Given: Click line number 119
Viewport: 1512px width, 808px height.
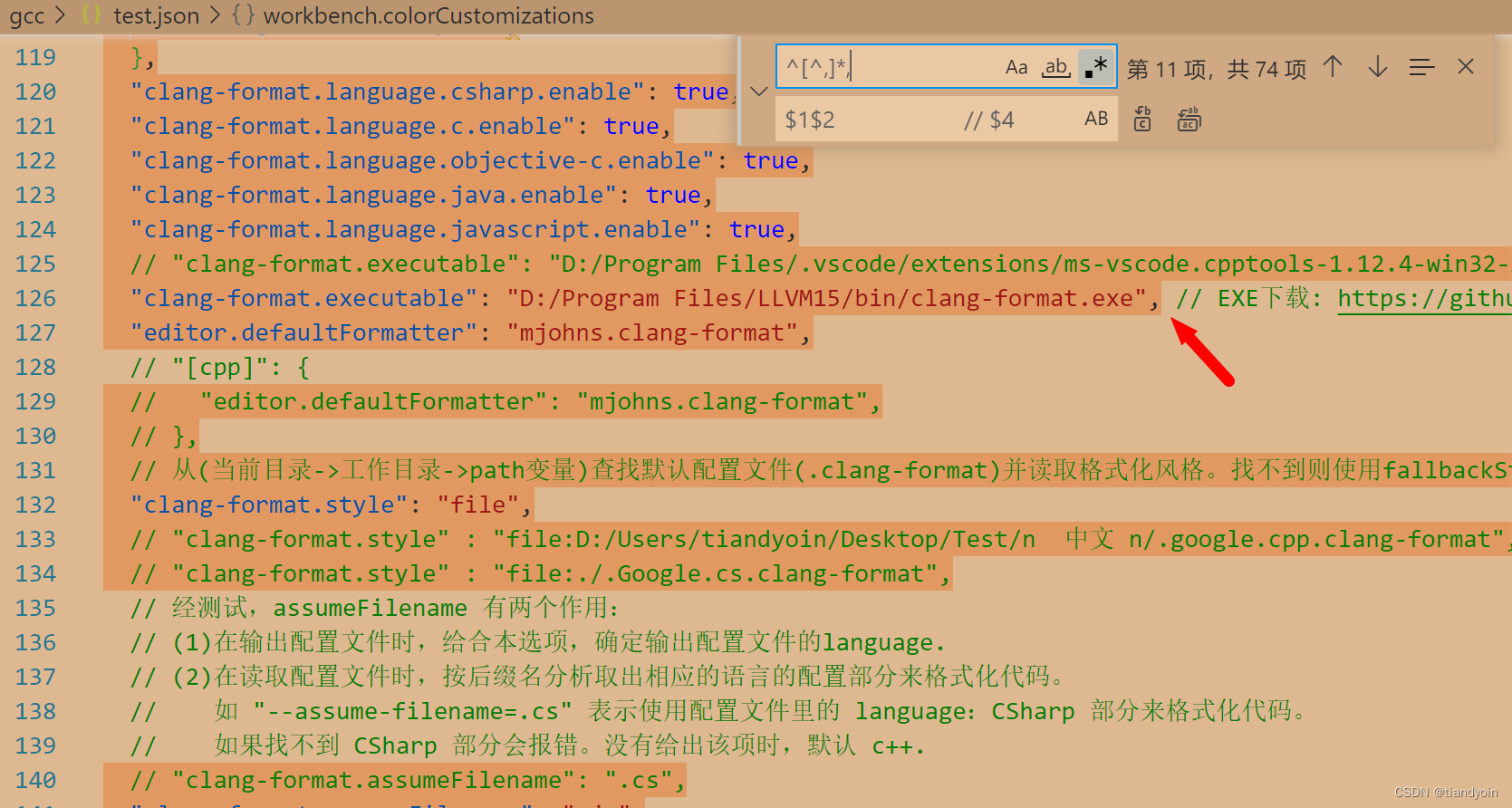Looking at the screenshot, I should point(35,57).
